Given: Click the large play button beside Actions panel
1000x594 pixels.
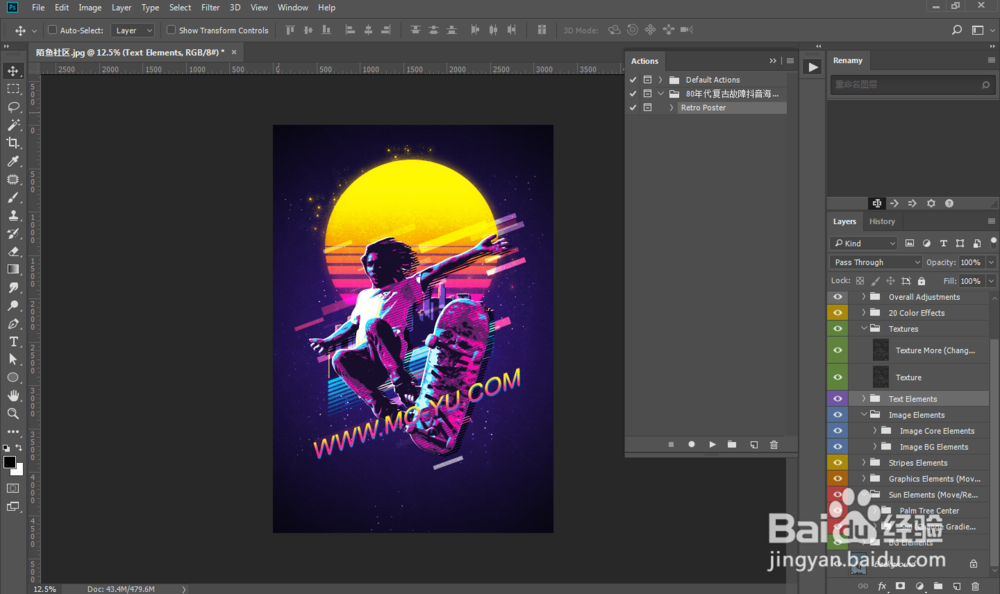Looking at the screenshot, I should pos(812,67).
